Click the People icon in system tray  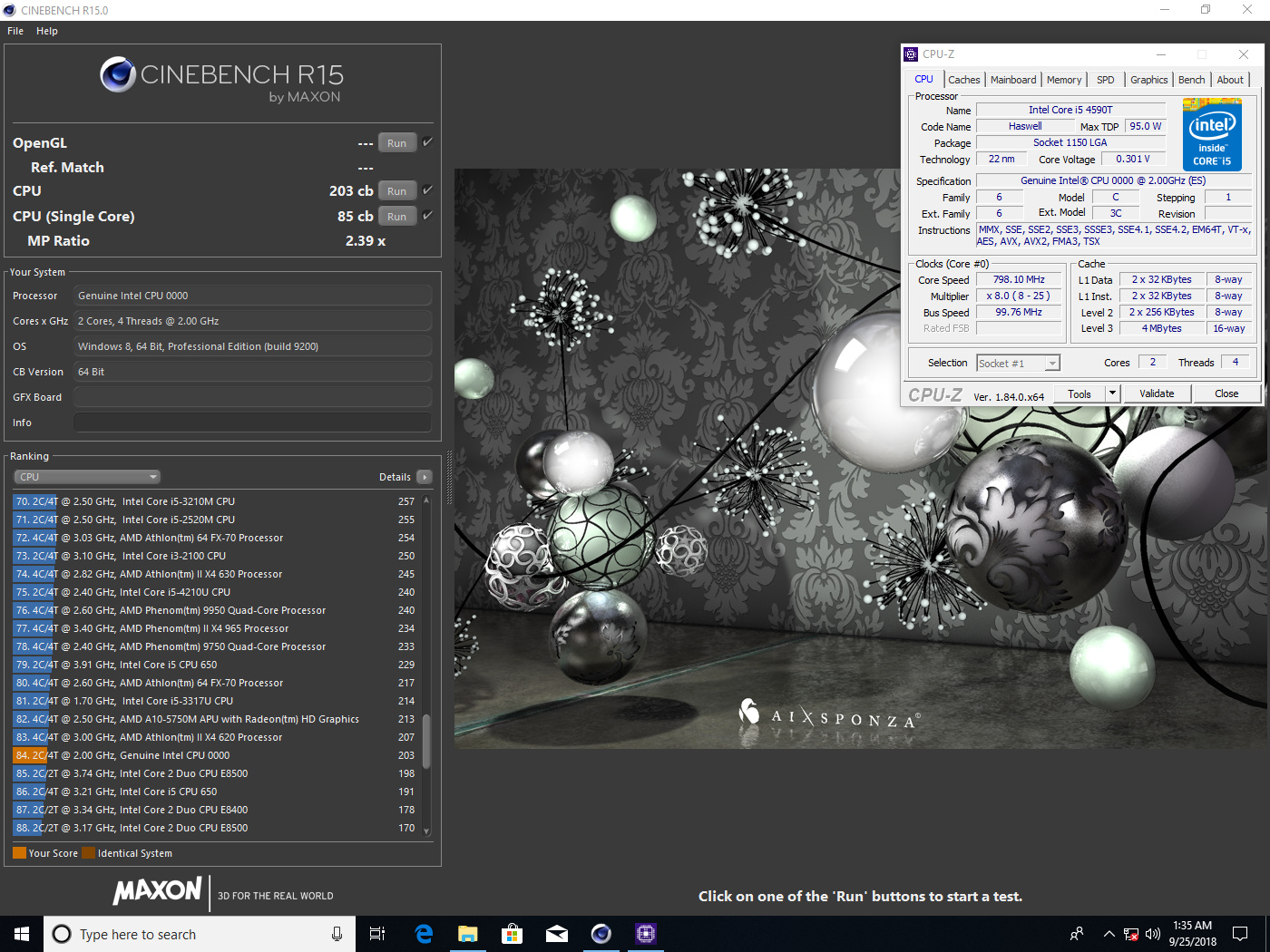tap(1078, 934)
